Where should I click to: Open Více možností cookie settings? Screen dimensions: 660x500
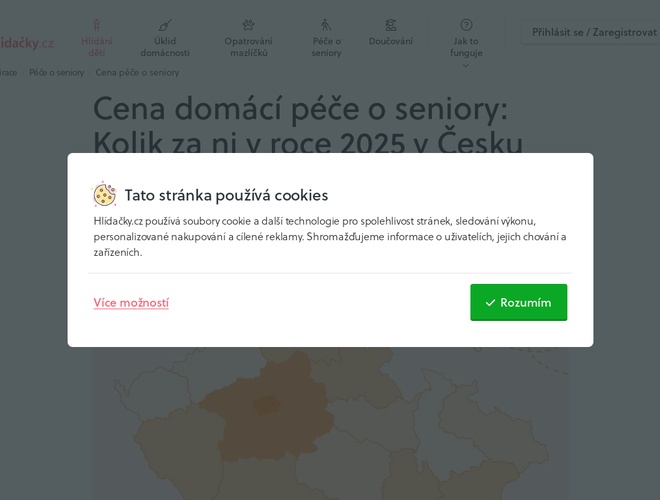click(x=131, y=303)
